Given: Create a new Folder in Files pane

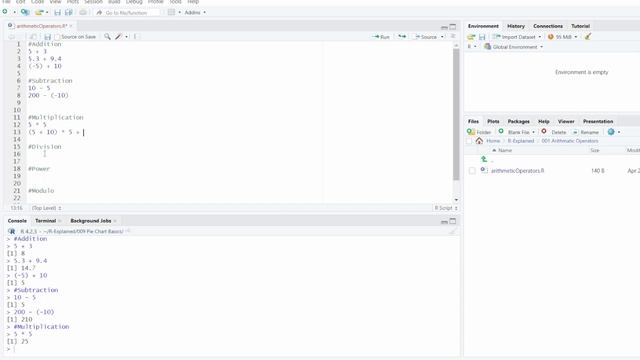Looking at the screenshot, I should [479, 132].
